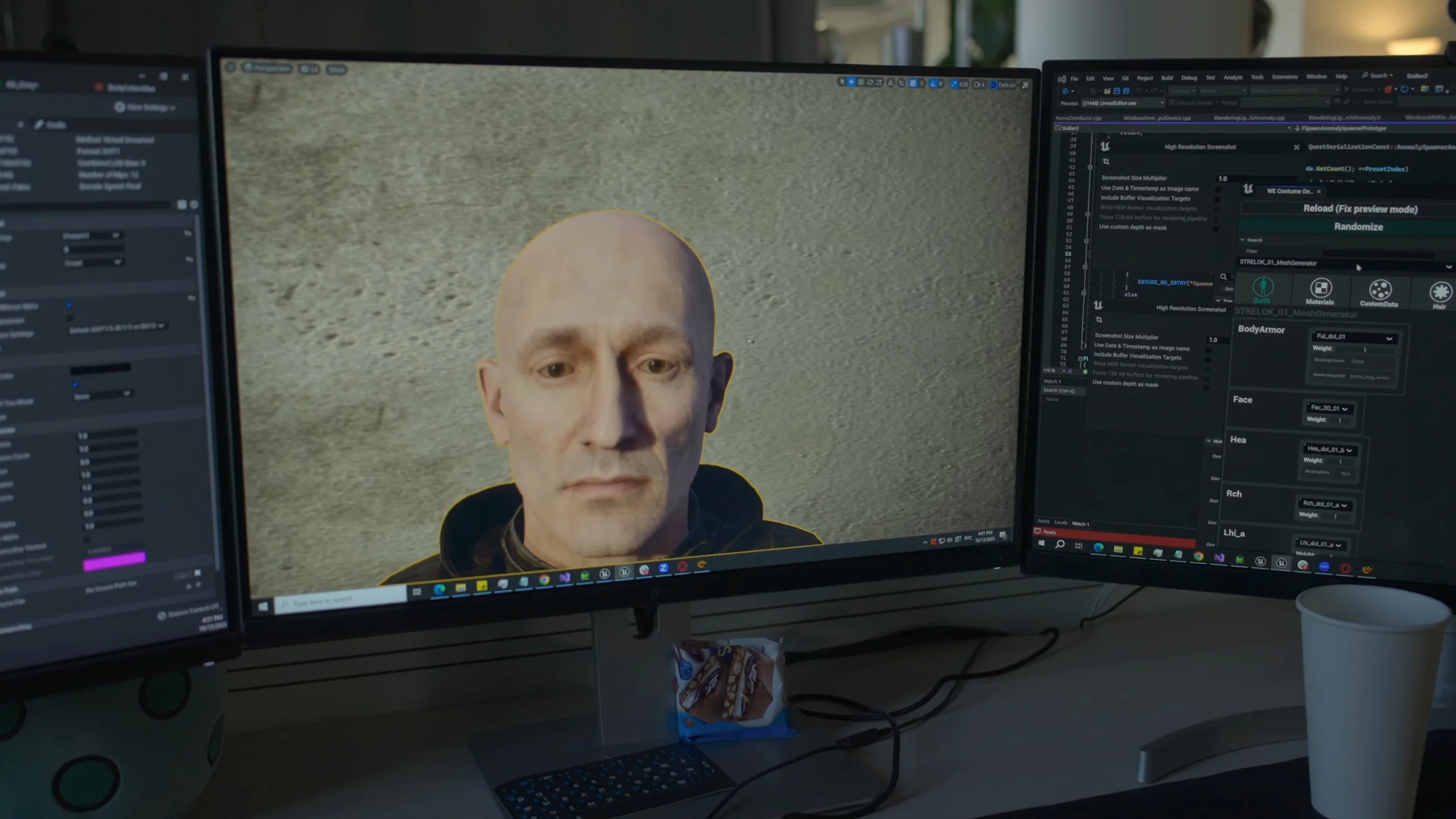Toggle grid snapping icon in viewport toolbar
Viewport: 1456px width, 819px height.
(913, 83)
